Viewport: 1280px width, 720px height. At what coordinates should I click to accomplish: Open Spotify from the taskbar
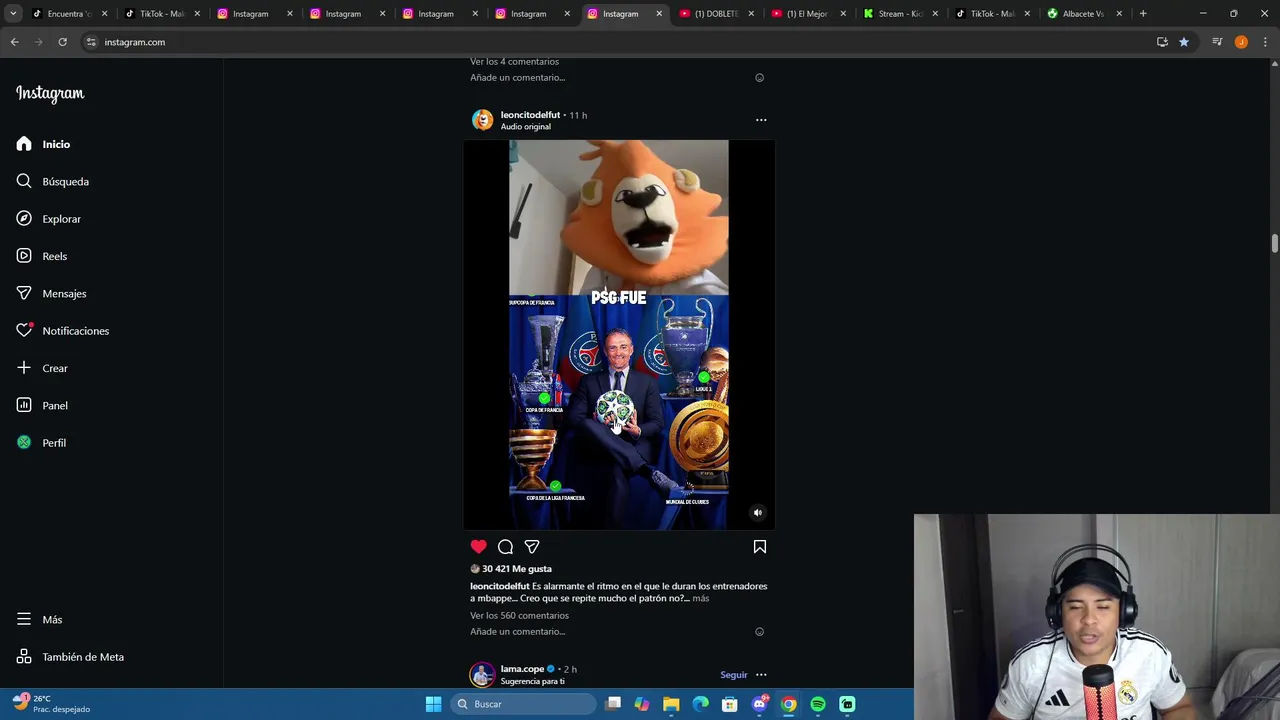tap(818, 704)
